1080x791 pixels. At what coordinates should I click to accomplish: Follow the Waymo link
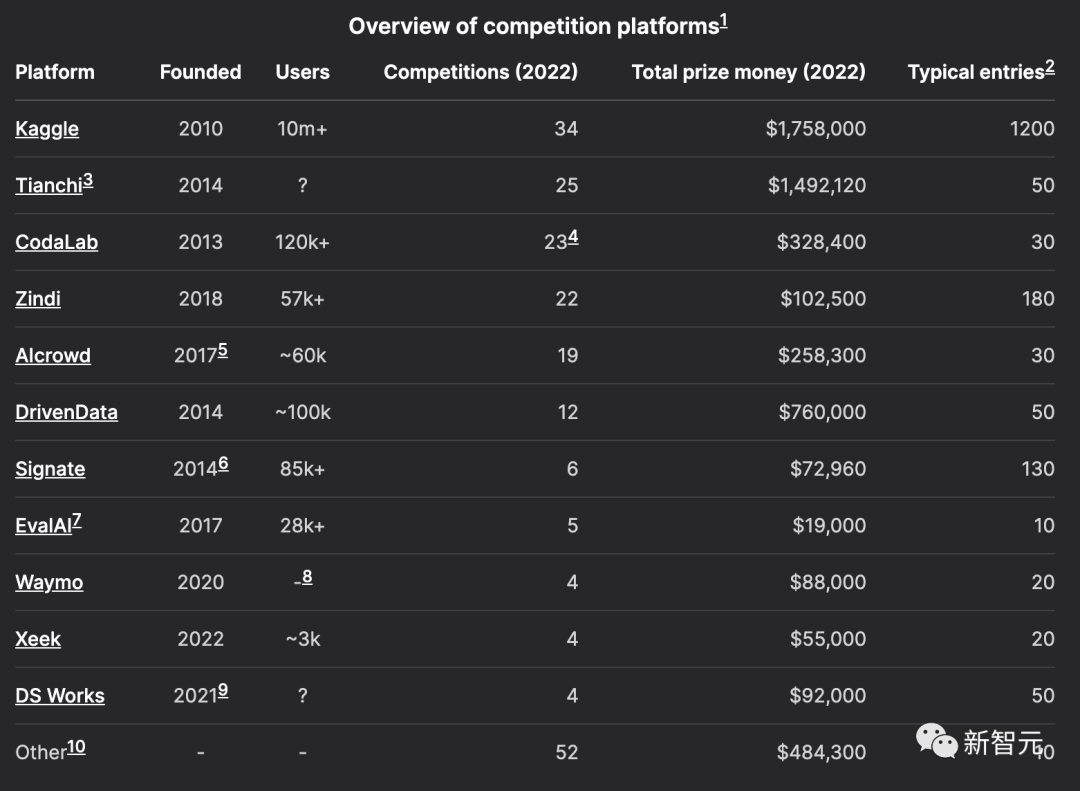click(x=49, y=582)
